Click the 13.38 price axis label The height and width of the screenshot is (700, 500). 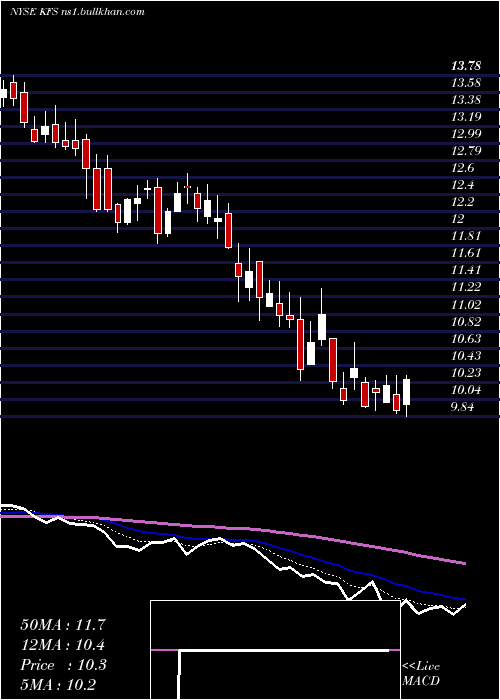point(466,100)
